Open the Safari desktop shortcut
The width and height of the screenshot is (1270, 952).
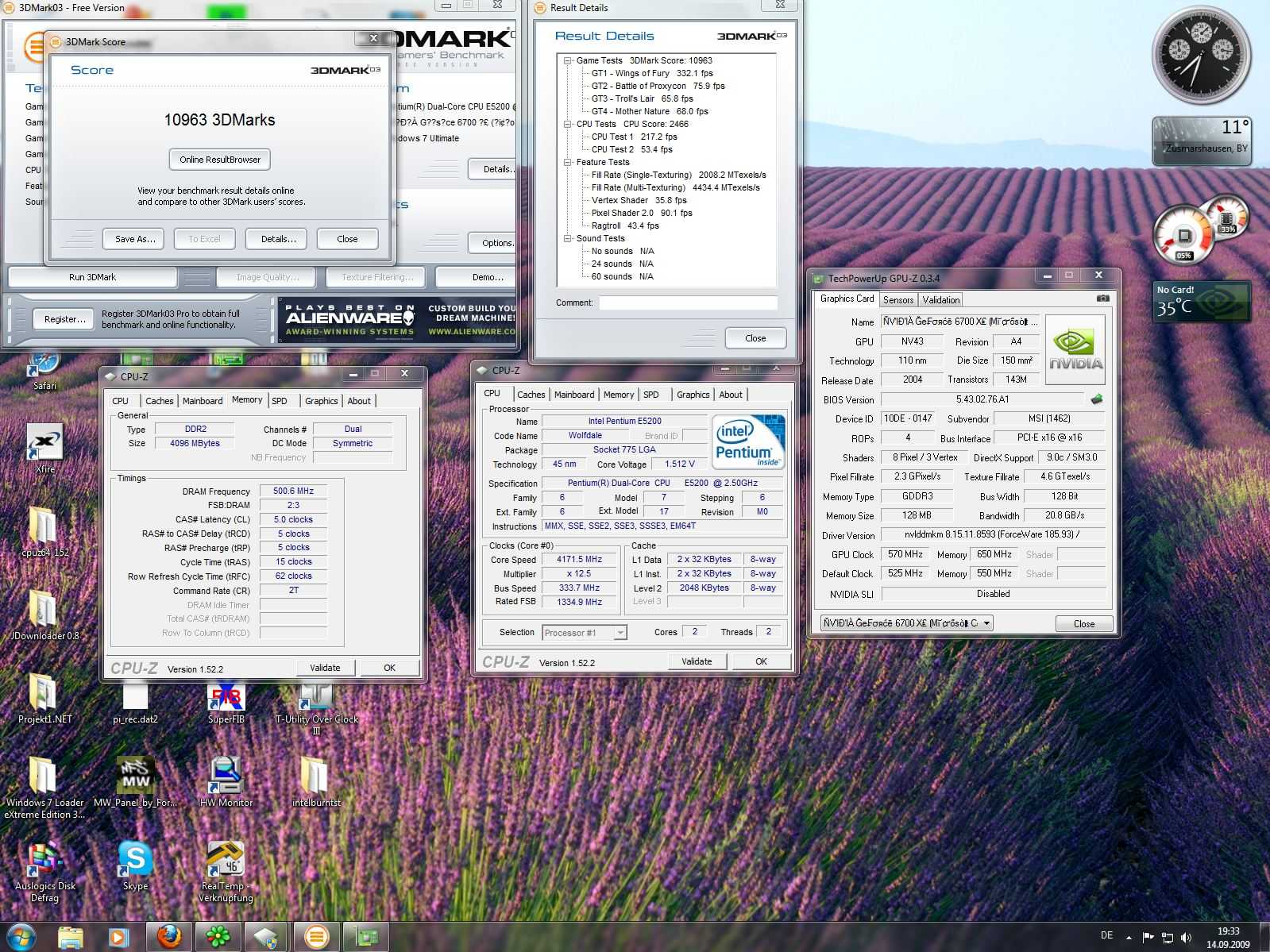44,370
